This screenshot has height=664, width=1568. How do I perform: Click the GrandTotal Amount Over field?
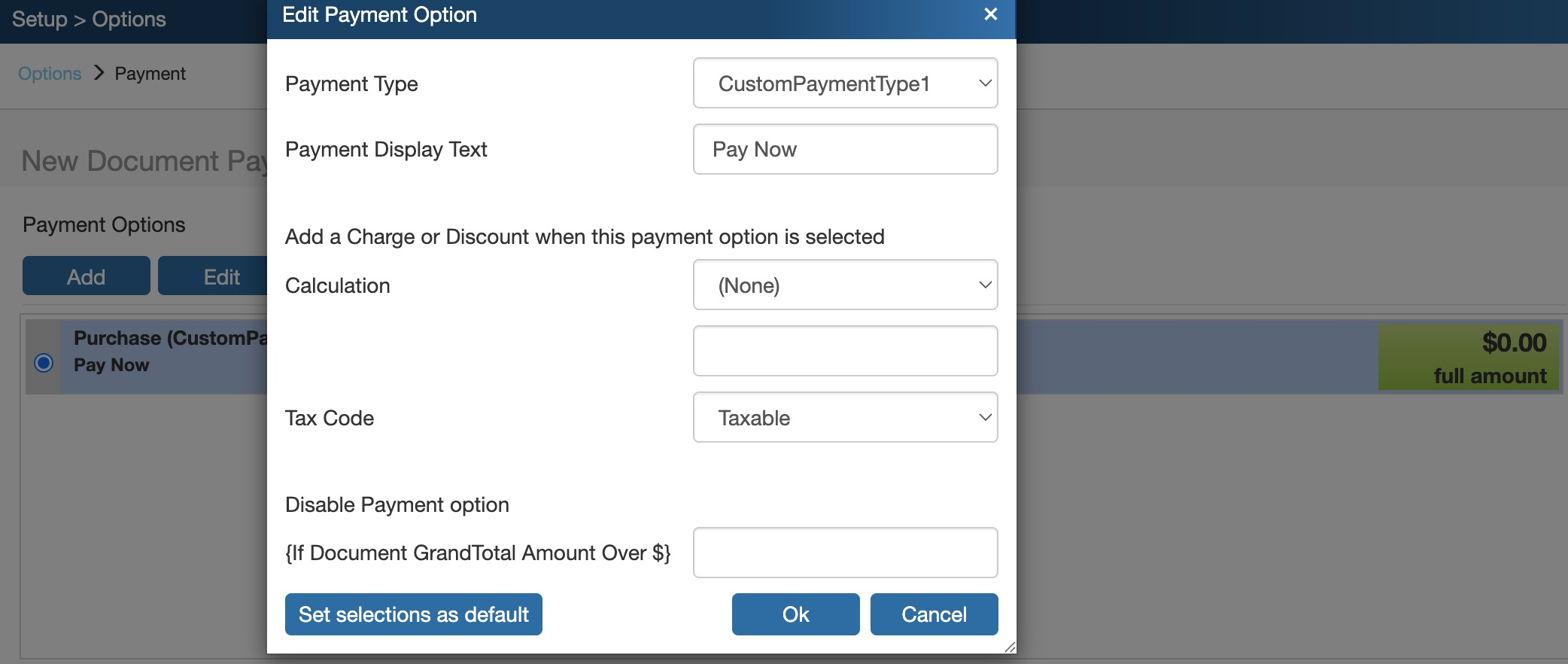coord(845,553)
